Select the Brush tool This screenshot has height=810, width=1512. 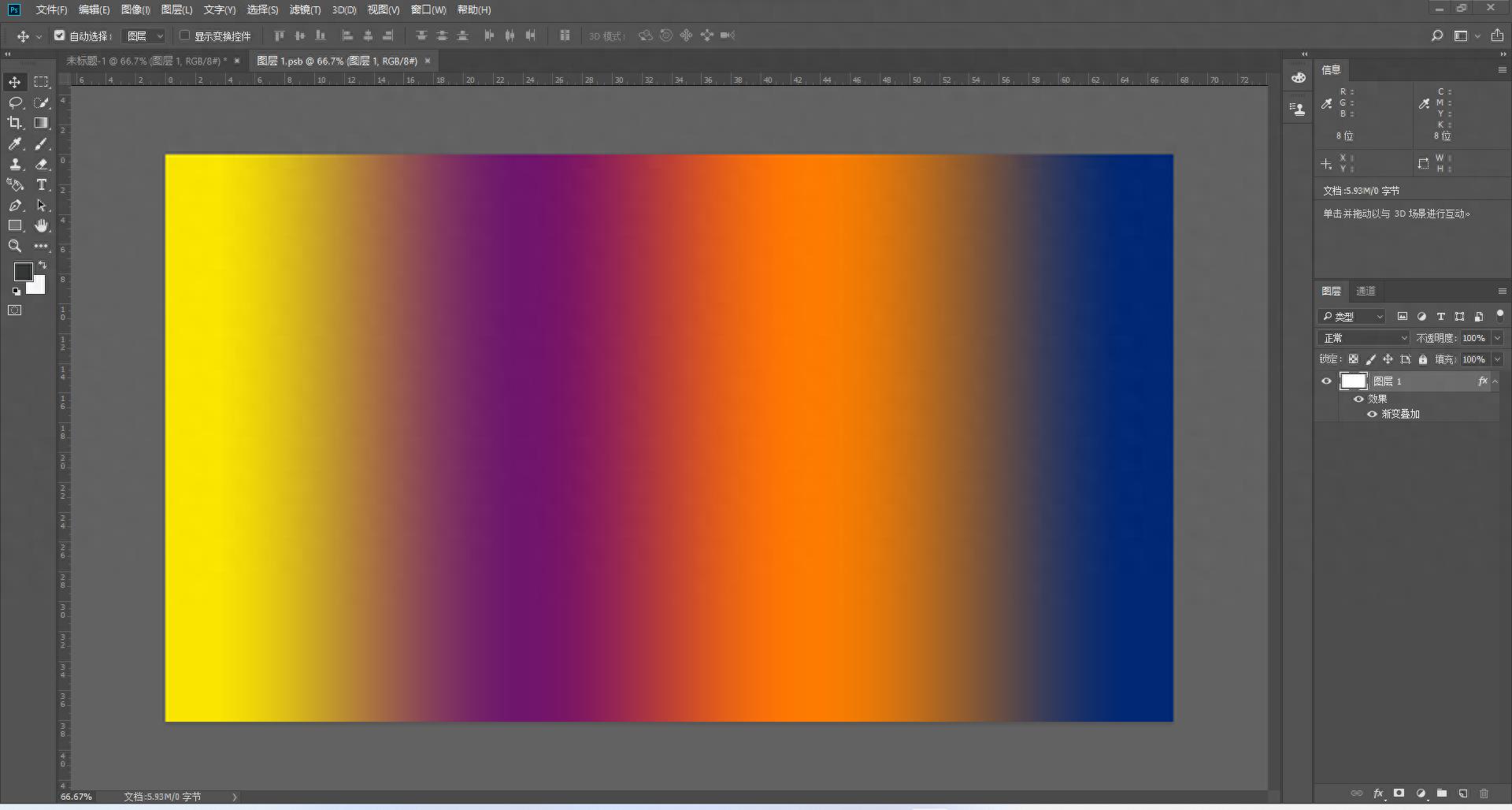pyautogui.click(x=42, y=143)
